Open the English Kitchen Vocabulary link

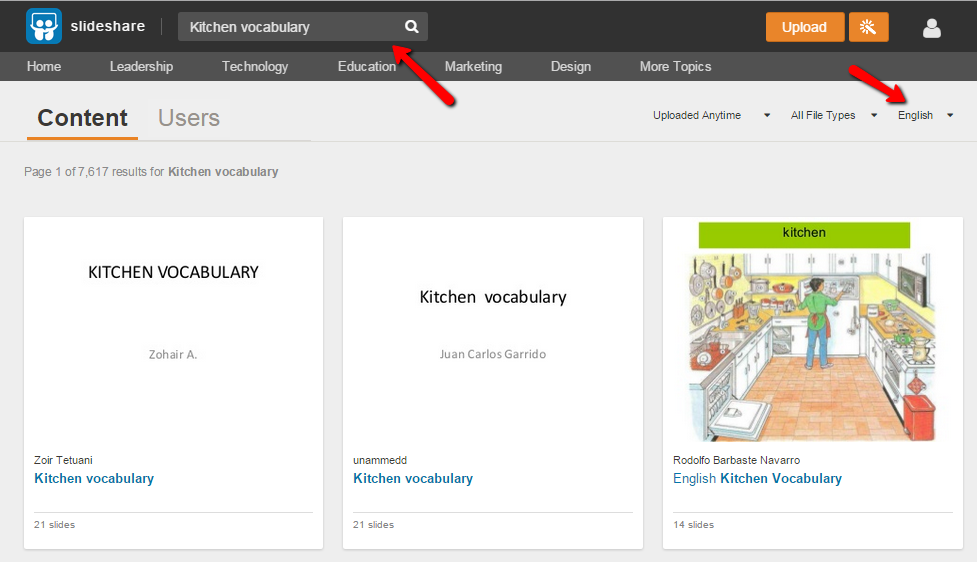coord(757,478)
